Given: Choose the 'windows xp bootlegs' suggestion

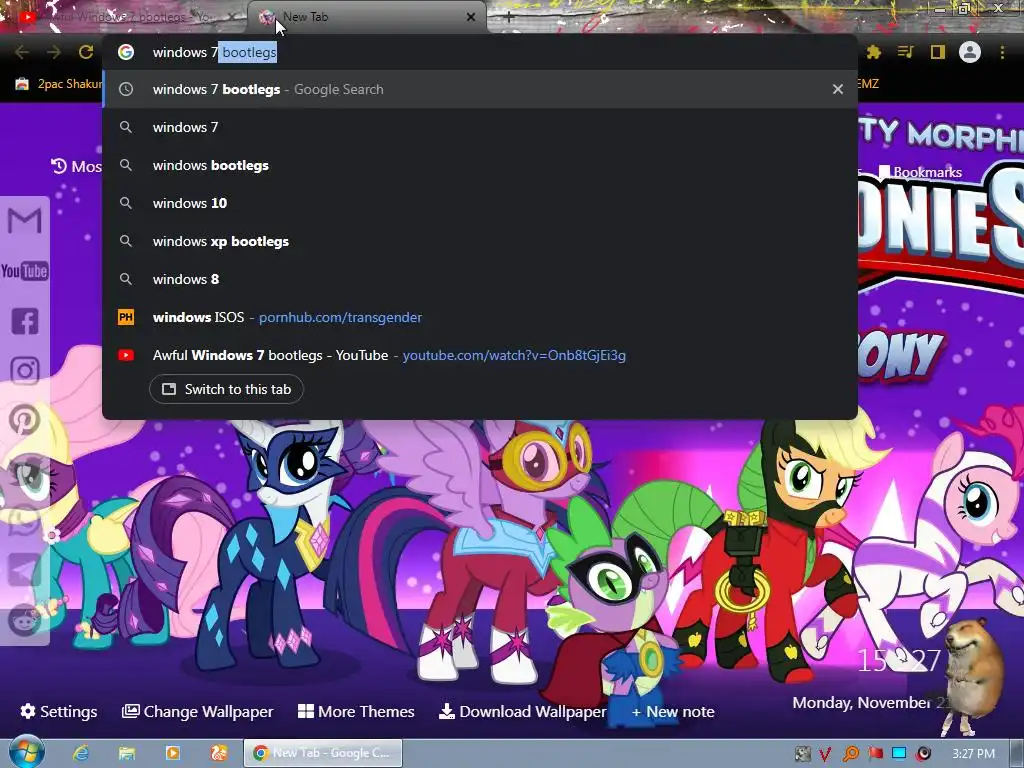Looking at the screenshot, I should point(480,241).
